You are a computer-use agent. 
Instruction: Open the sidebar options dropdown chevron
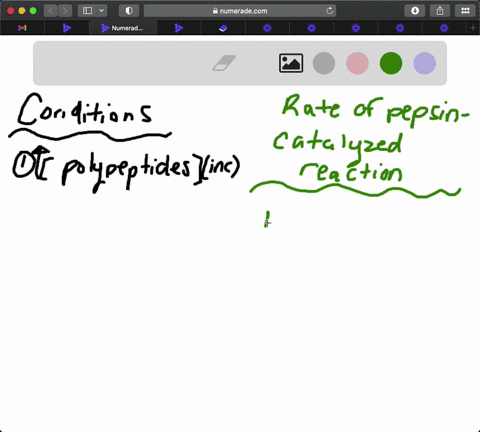point(102,11)
